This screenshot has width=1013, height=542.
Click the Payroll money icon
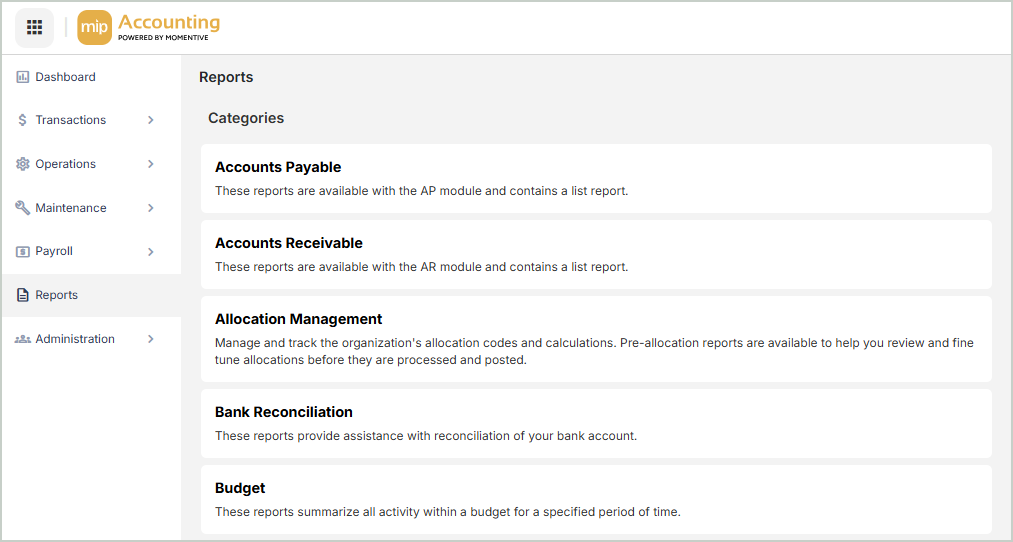coord(23,252)
